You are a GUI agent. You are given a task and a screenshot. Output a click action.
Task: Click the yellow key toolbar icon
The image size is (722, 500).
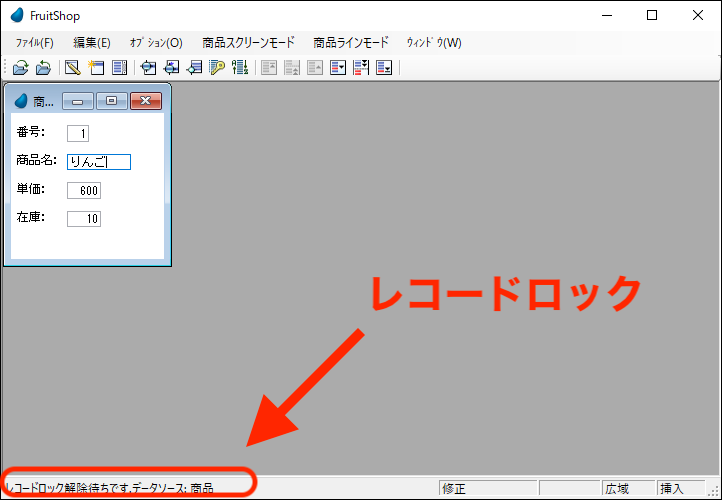217,68
